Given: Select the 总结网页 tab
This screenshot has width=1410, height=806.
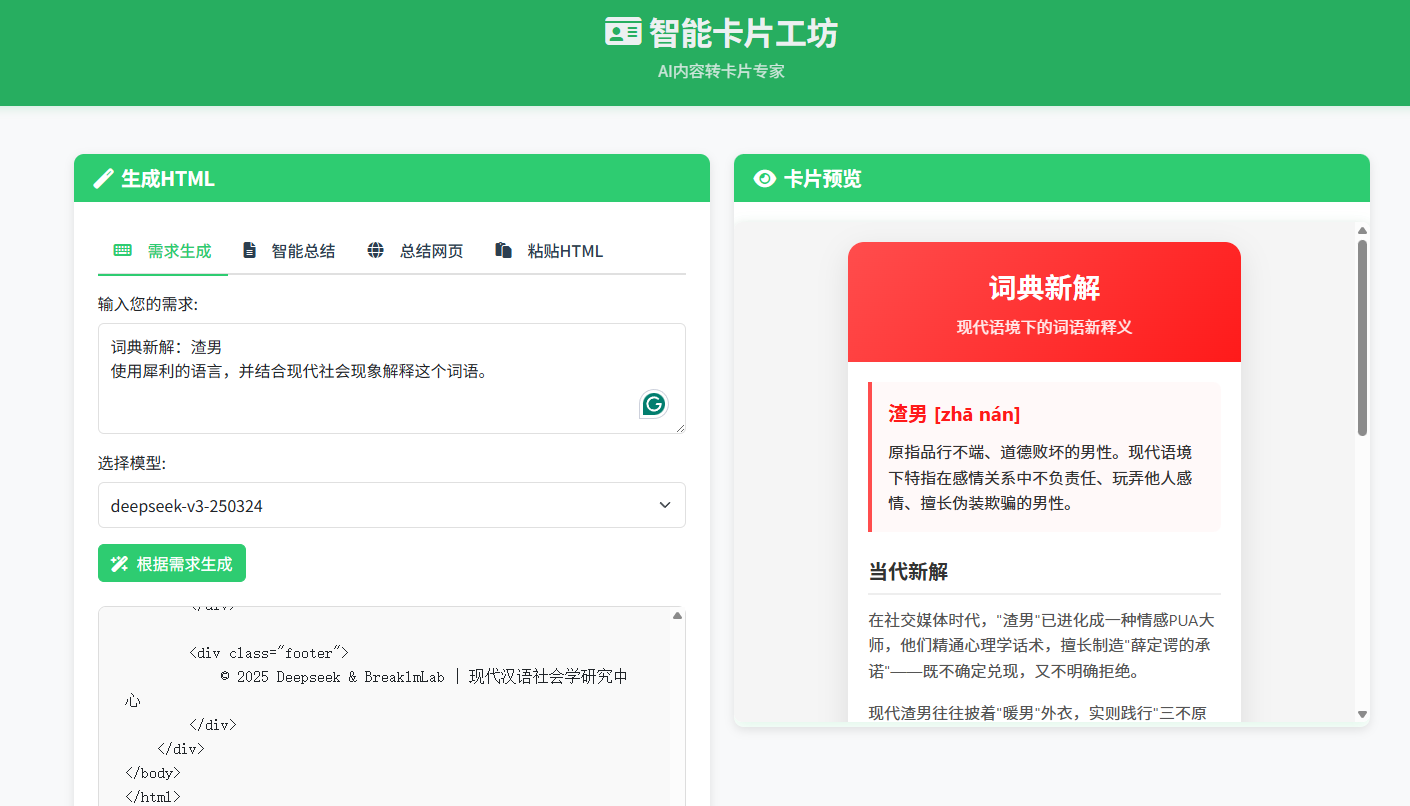Looking at the screenshot, I should (x=430, y=250).
